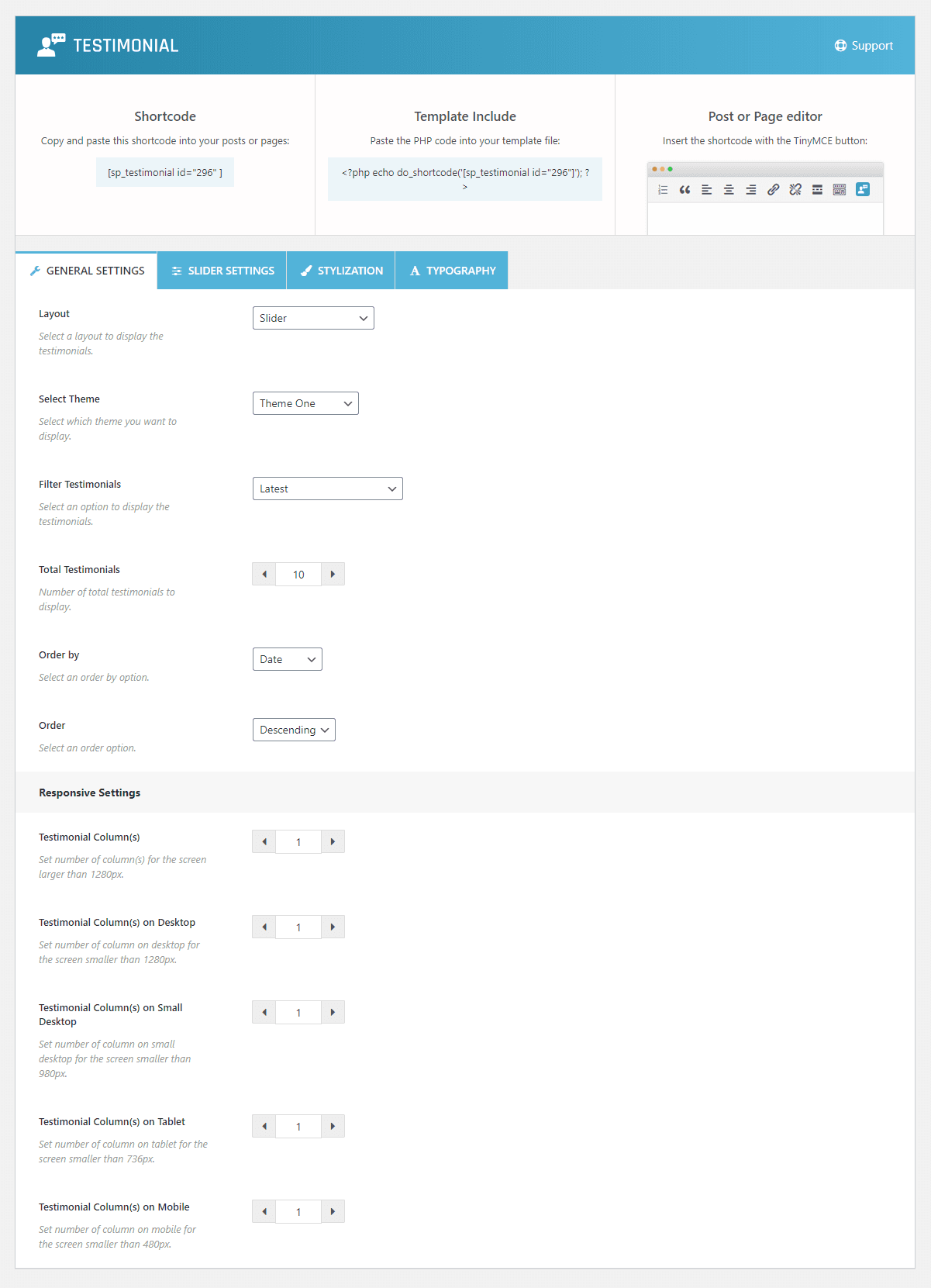Click the Total Testimonials number field
Viewport: 931px width, 1288px height.
(298, 574)
